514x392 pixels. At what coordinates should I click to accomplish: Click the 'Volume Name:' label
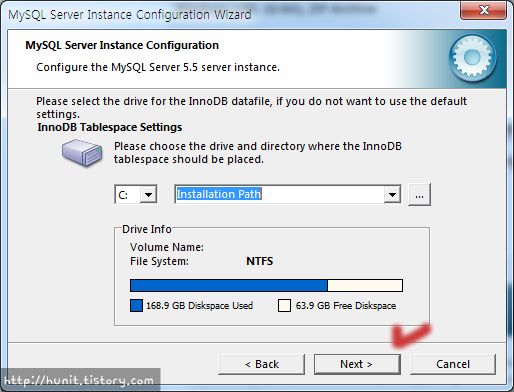point(167,247)
